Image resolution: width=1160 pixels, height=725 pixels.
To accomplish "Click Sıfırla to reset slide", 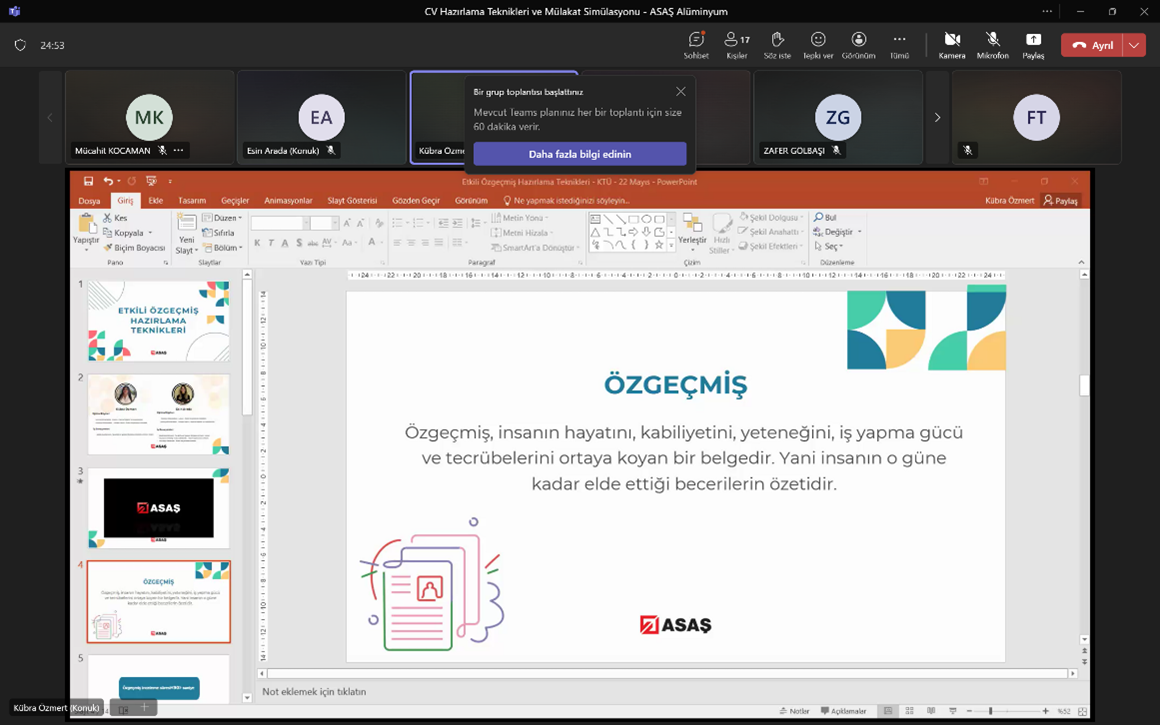I will pyautogui.click(x=219, y=233).
